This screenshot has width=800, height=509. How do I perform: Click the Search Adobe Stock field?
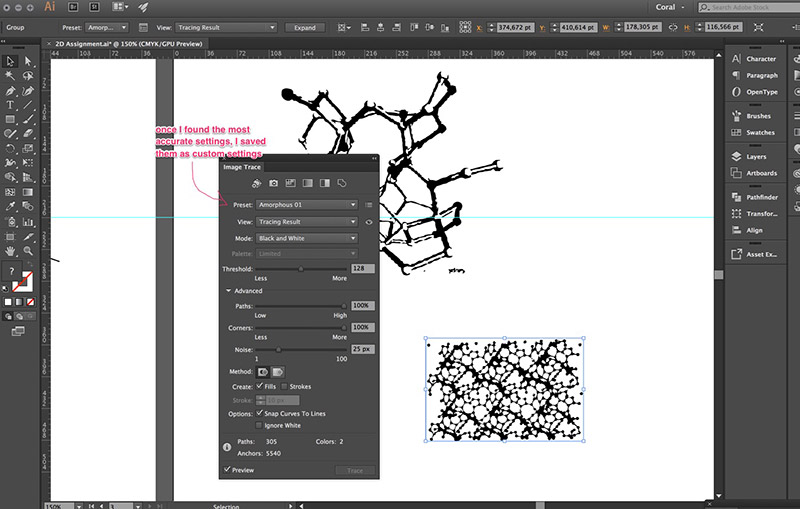(x=749, y=7)
